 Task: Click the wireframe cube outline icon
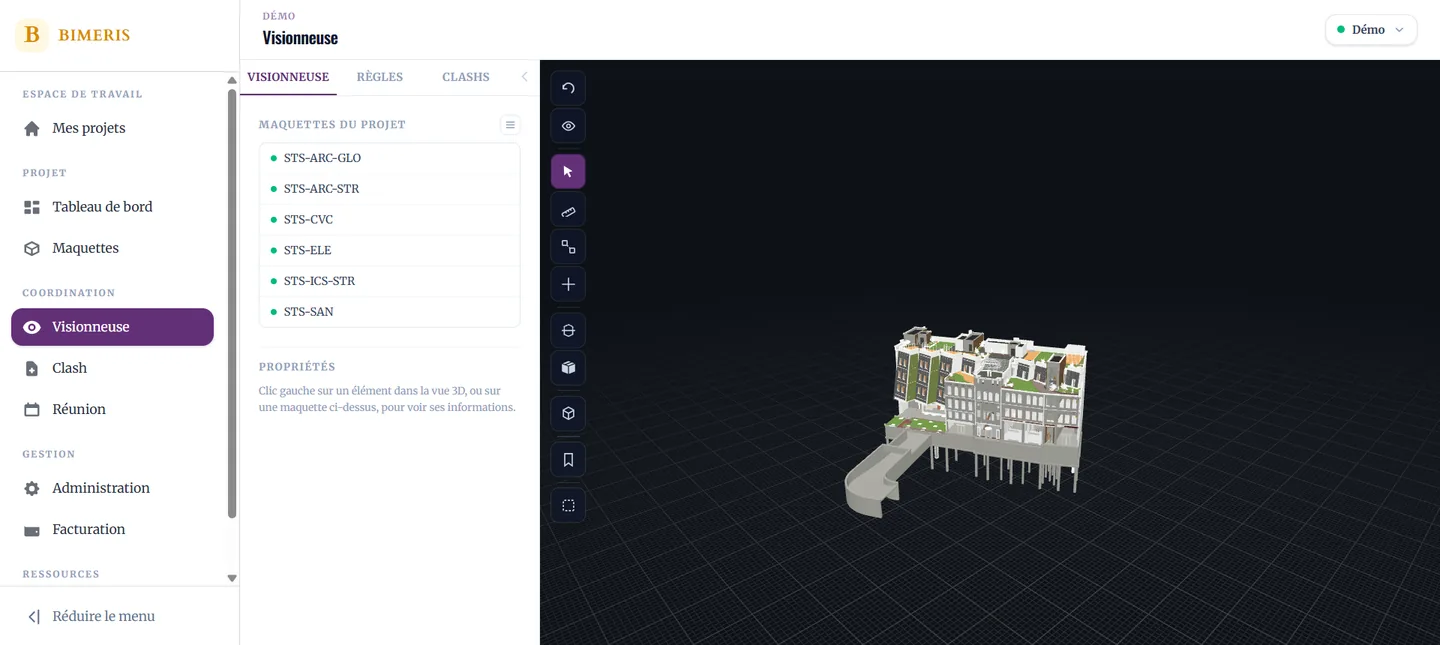[568, 414]
